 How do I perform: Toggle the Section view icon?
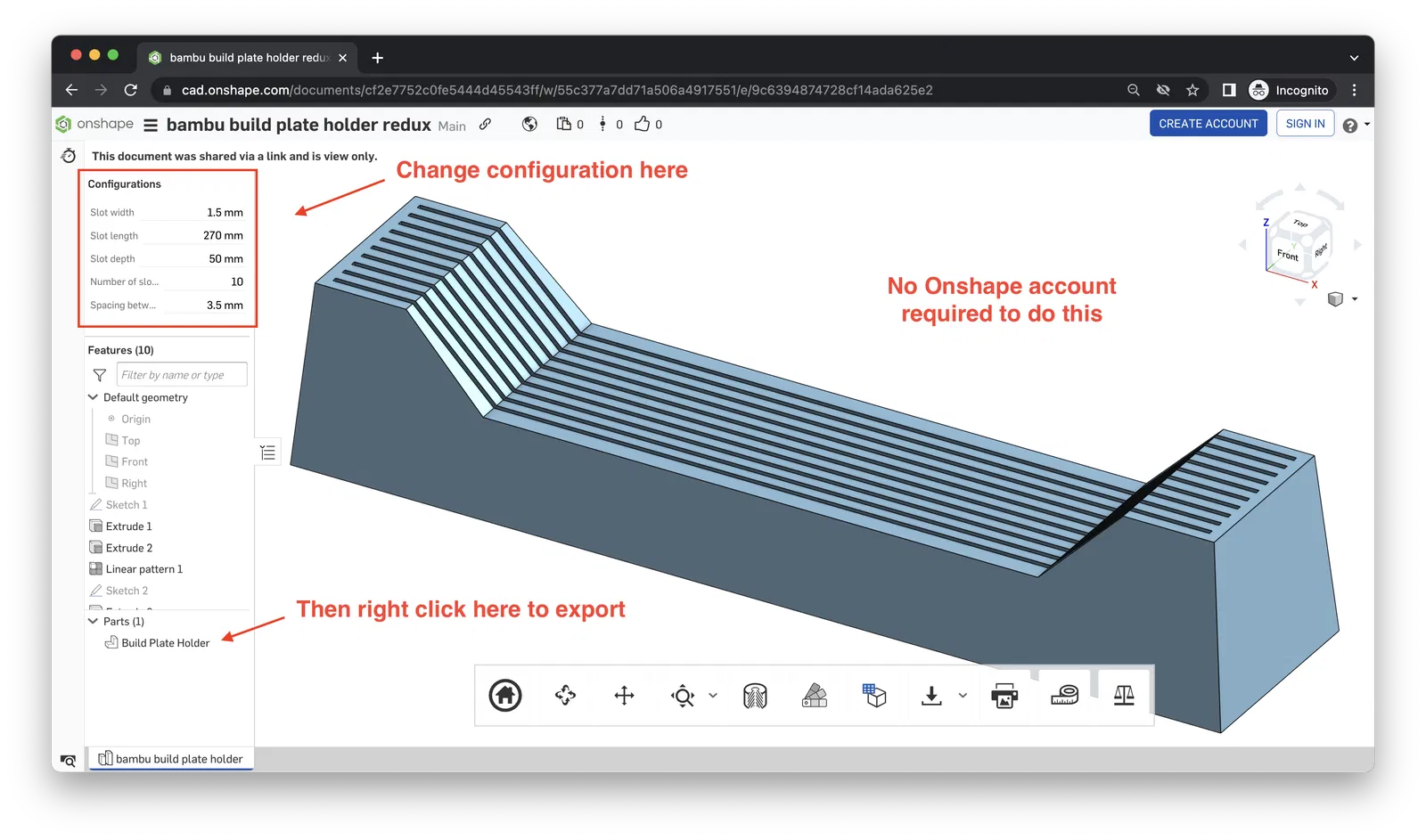click(755, 696)
